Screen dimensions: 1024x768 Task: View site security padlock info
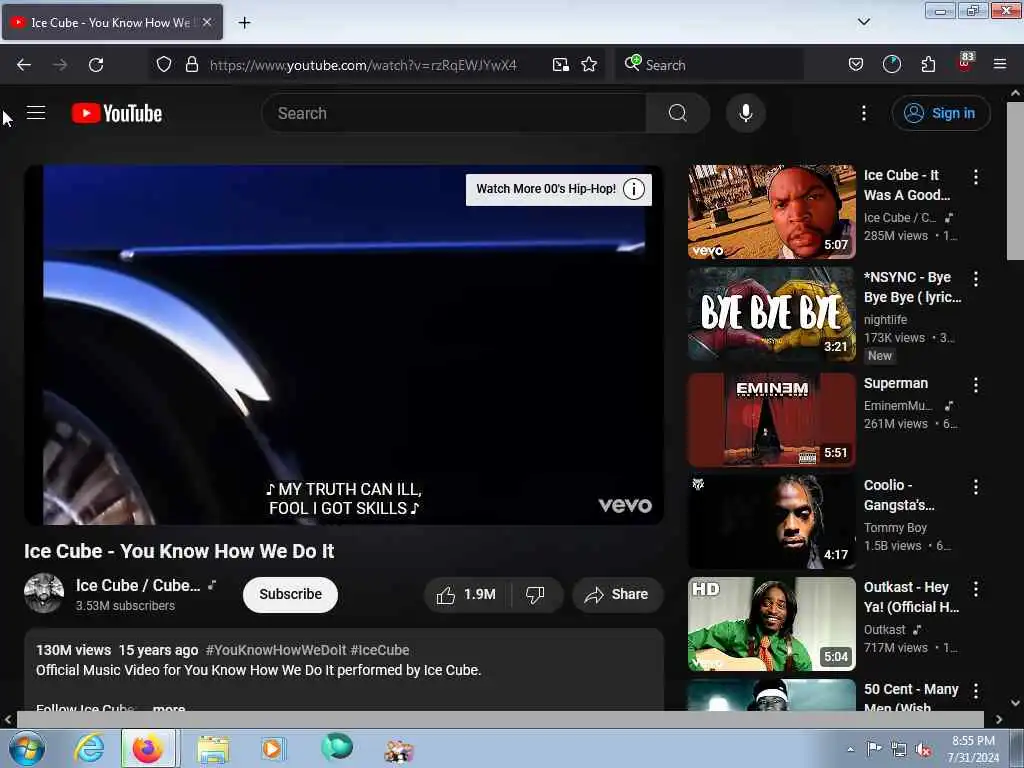pyautogui.click(x=191, y=65)
